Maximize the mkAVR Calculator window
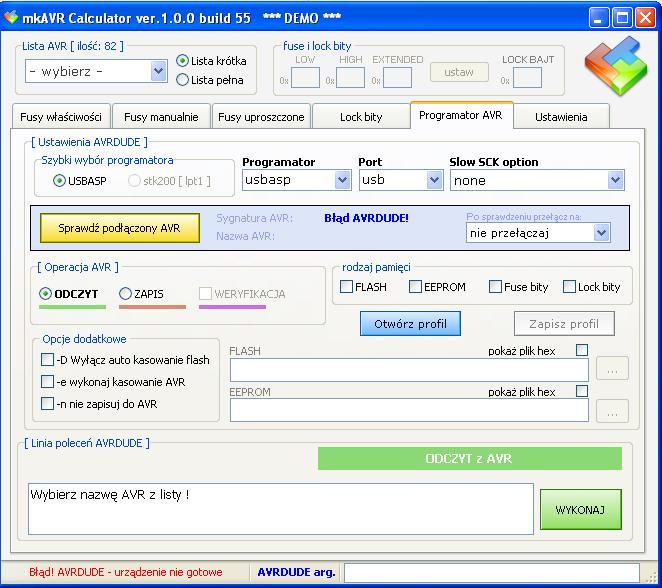The image size is (662, 588). (x=622, y=18)
